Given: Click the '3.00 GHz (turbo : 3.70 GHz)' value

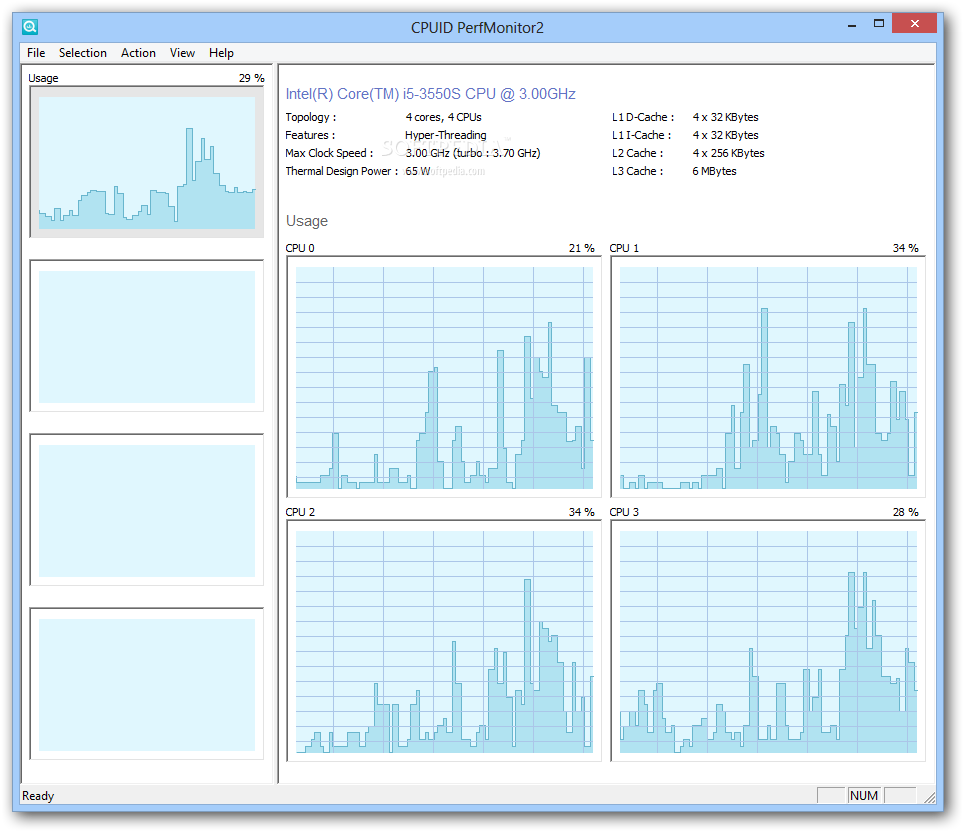Looking at the screenshot, I should coord(473,153).
